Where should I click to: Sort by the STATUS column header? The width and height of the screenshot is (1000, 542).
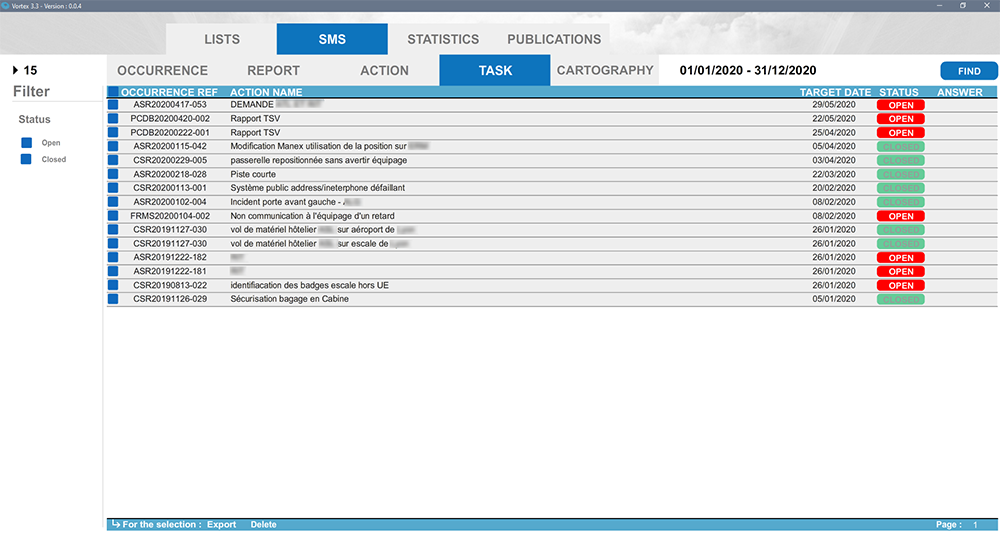(898, 92)
